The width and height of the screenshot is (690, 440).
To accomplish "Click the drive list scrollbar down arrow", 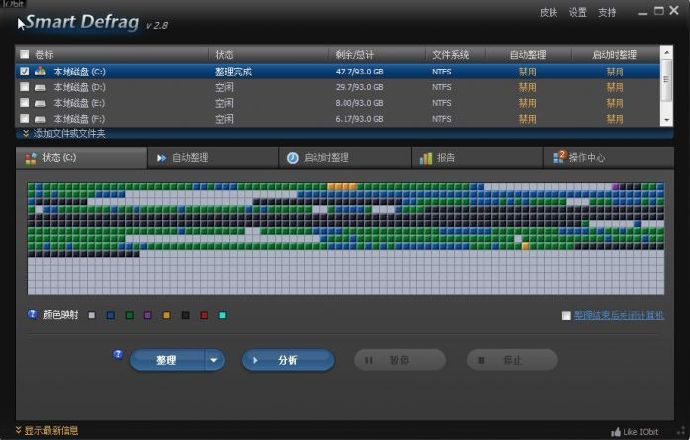I will point(666,119).
